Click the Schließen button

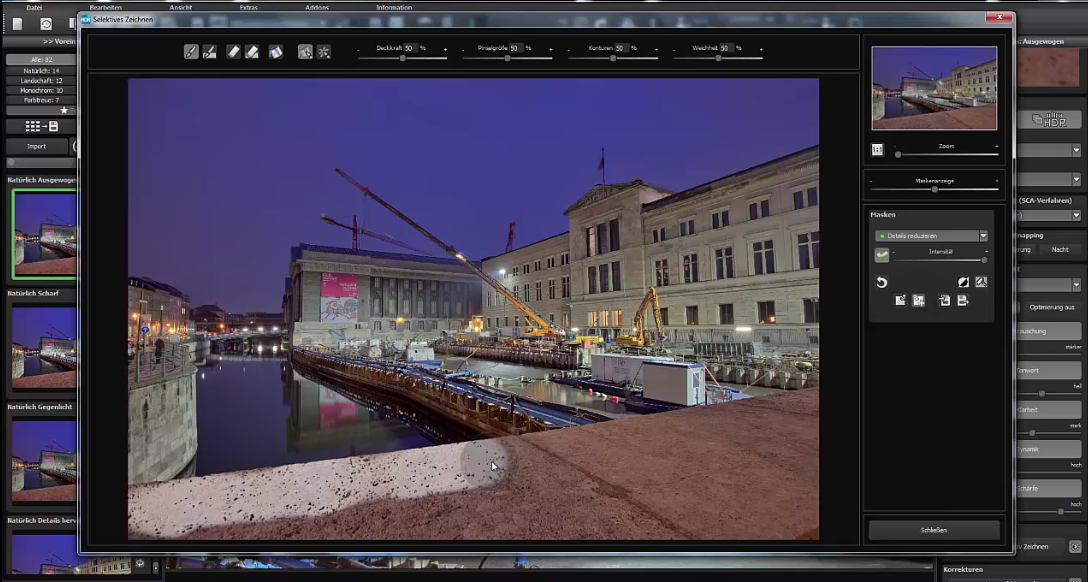point(934,530)
